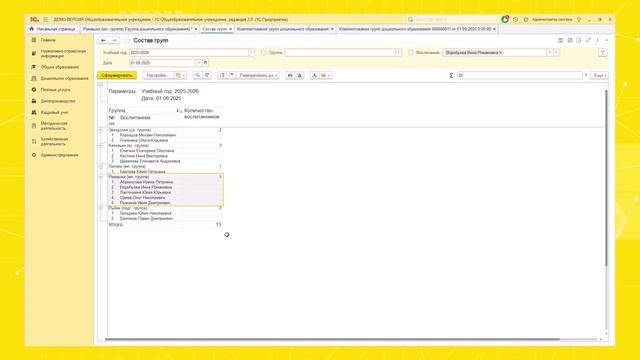
Task: Open Администрирование section in sidebar
Action: point(59,155)
